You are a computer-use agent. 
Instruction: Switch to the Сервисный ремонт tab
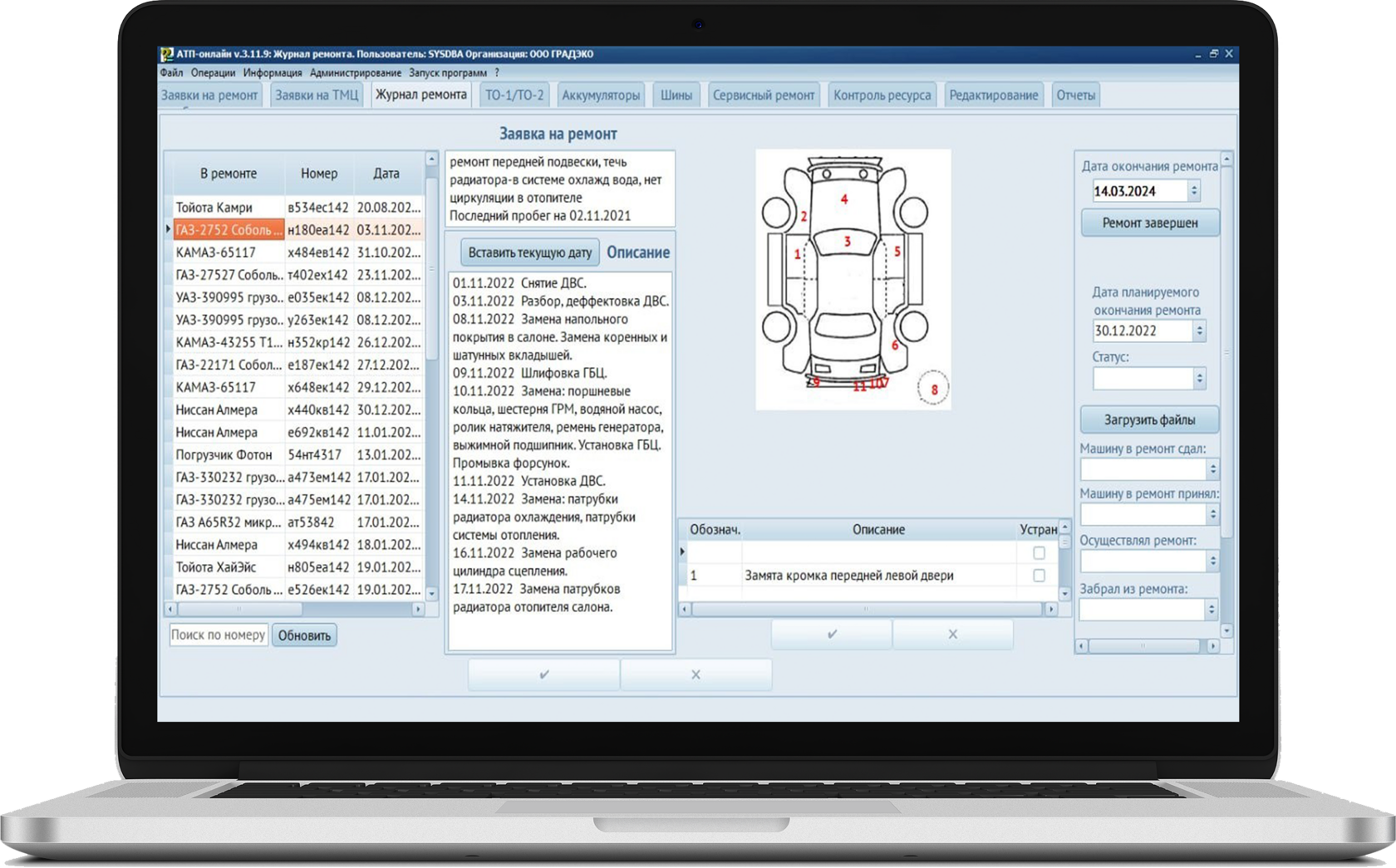tap(764, 95)
